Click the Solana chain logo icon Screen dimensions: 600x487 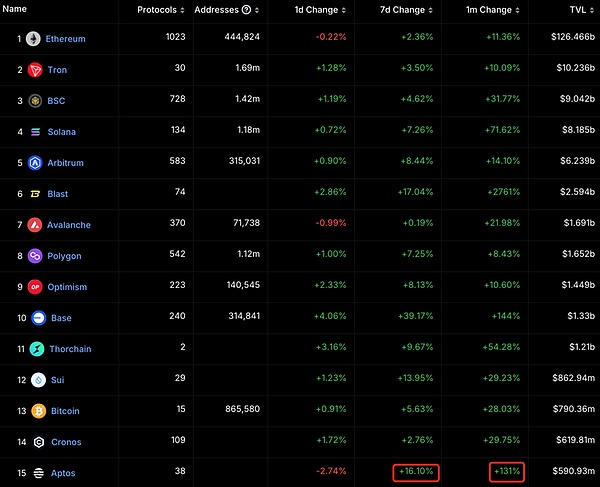point(35,132)
